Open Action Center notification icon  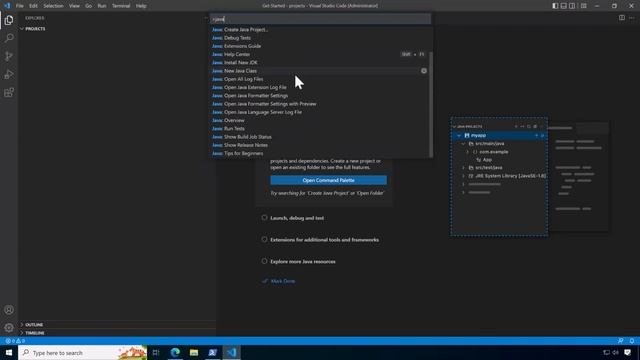pos(627,353)
